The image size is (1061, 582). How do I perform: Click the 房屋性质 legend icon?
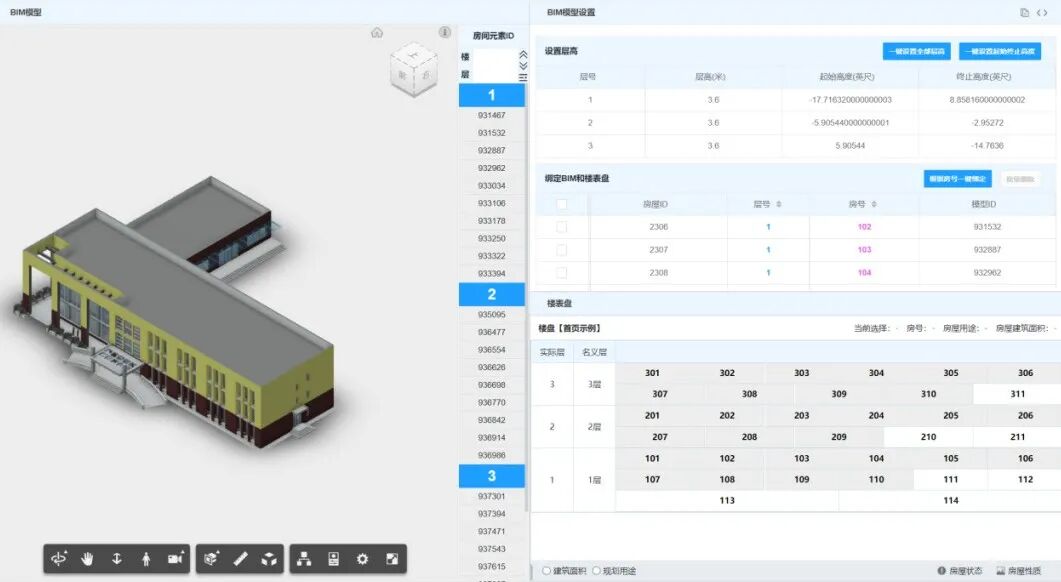[1000, 570]
